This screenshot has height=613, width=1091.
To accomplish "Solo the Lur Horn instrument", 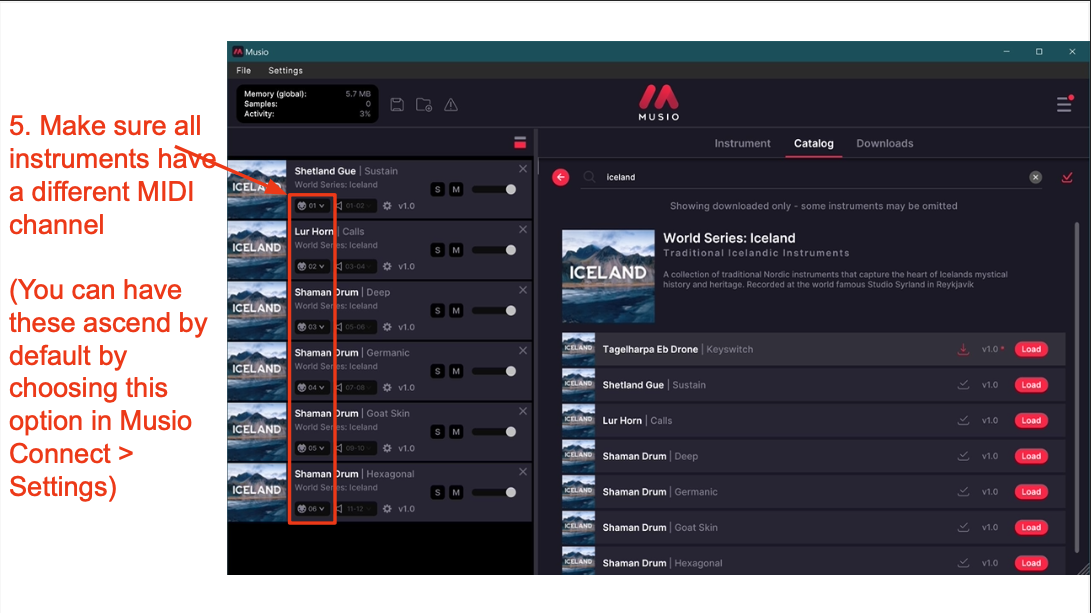I will pyautogui.click(x=437, y=250).
